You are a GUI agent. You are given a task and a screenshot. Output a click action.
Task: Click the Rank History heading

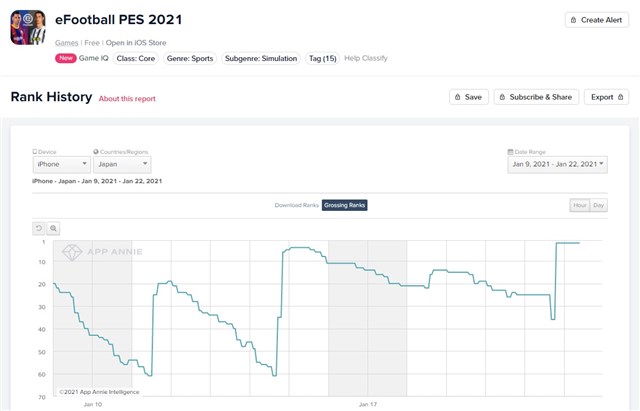[x=51, y=97]
